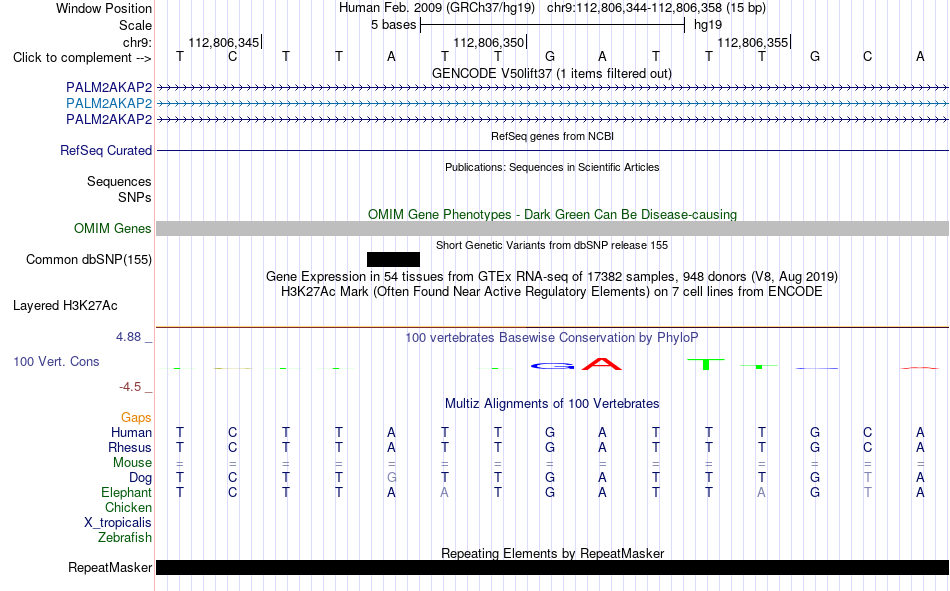
Task: Click the -4.5 conservation minimum value
Action: (130, 387)
